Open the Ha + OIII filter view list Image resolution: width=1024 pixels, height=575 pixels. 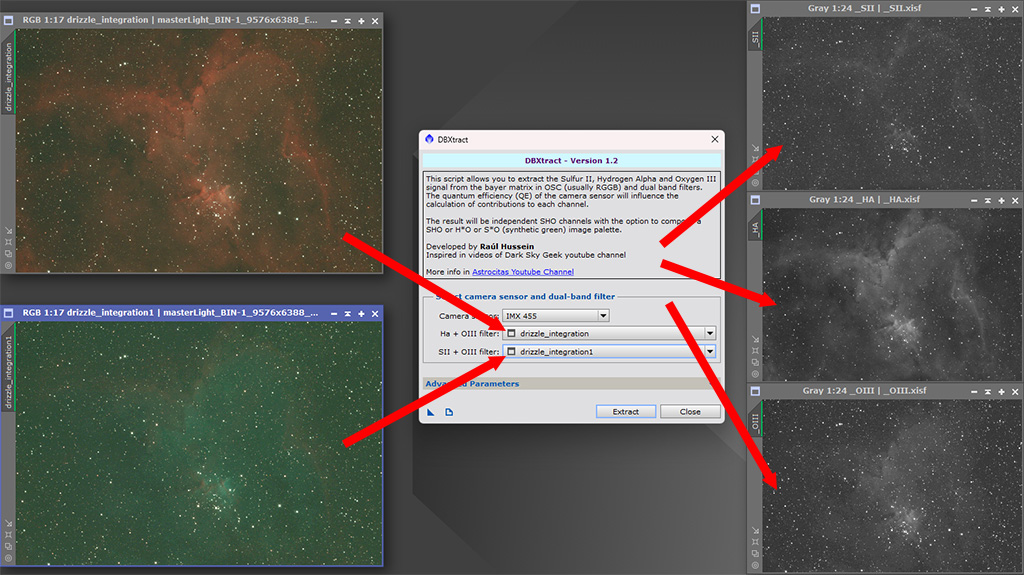(x=710, y=334)
